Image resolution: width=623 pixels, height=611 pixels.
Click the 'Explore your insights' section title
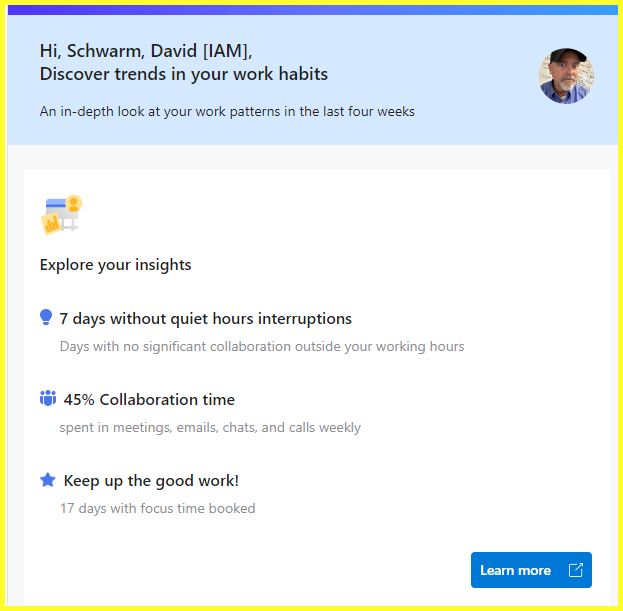tap(115, 265)
